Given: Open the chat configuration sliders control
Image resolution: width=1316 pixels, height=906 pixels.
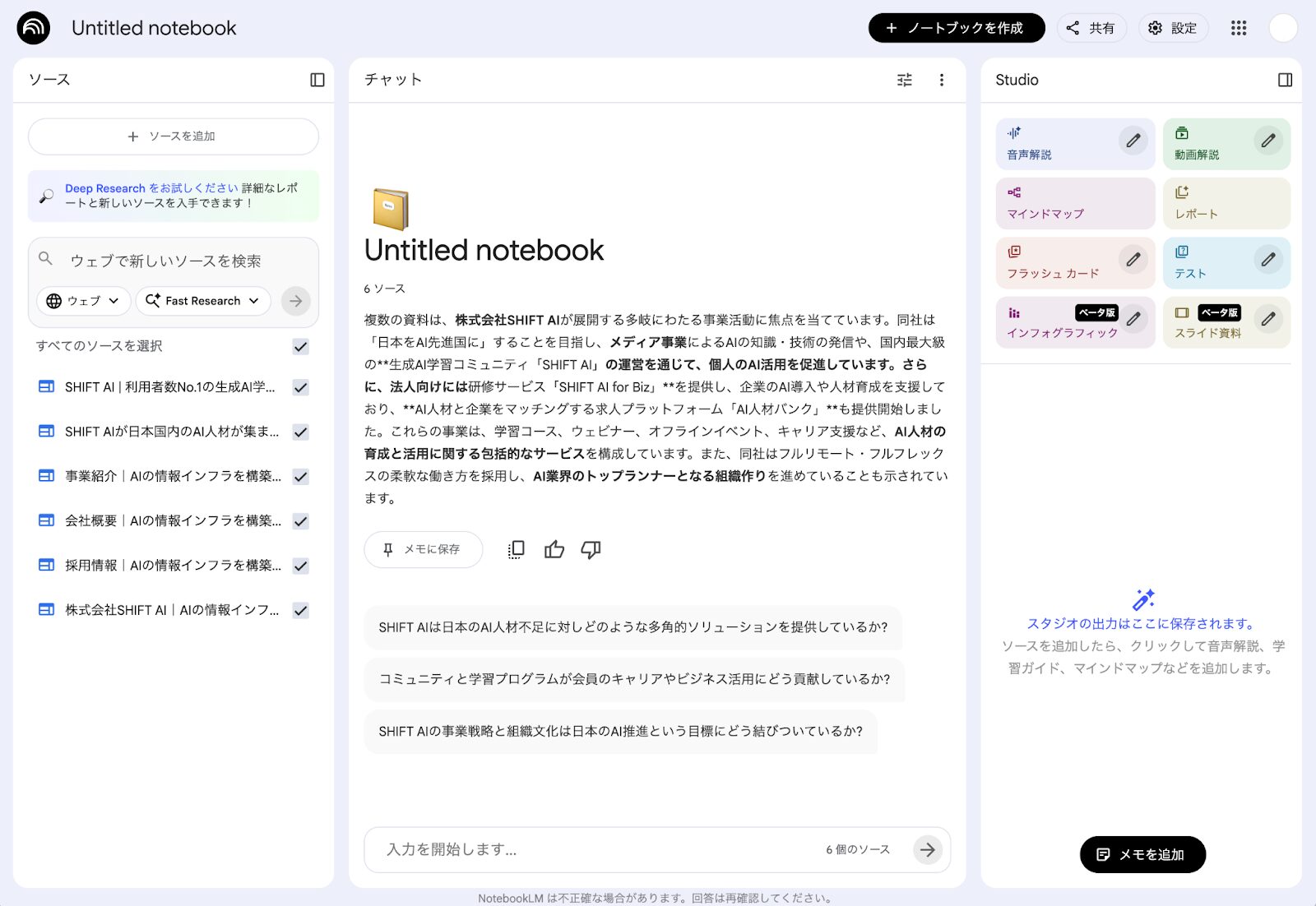Looking at the screenshot, I should coord(905,80).
